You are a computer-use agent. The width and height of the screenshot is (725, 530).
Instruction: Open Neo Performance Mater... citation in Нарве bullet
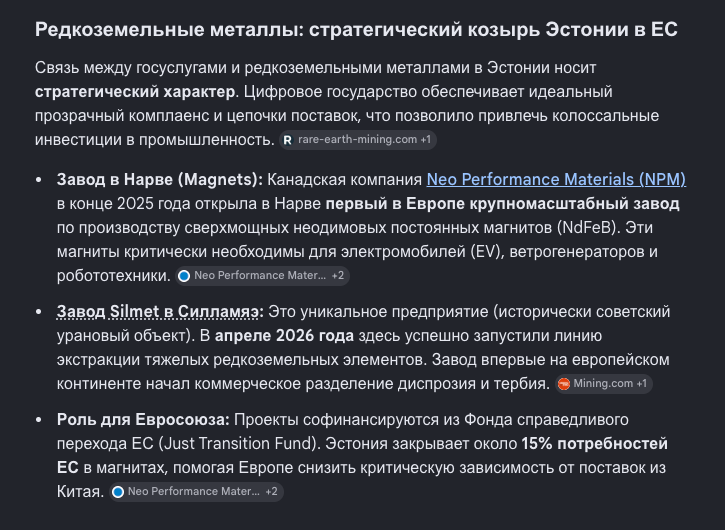262,276
